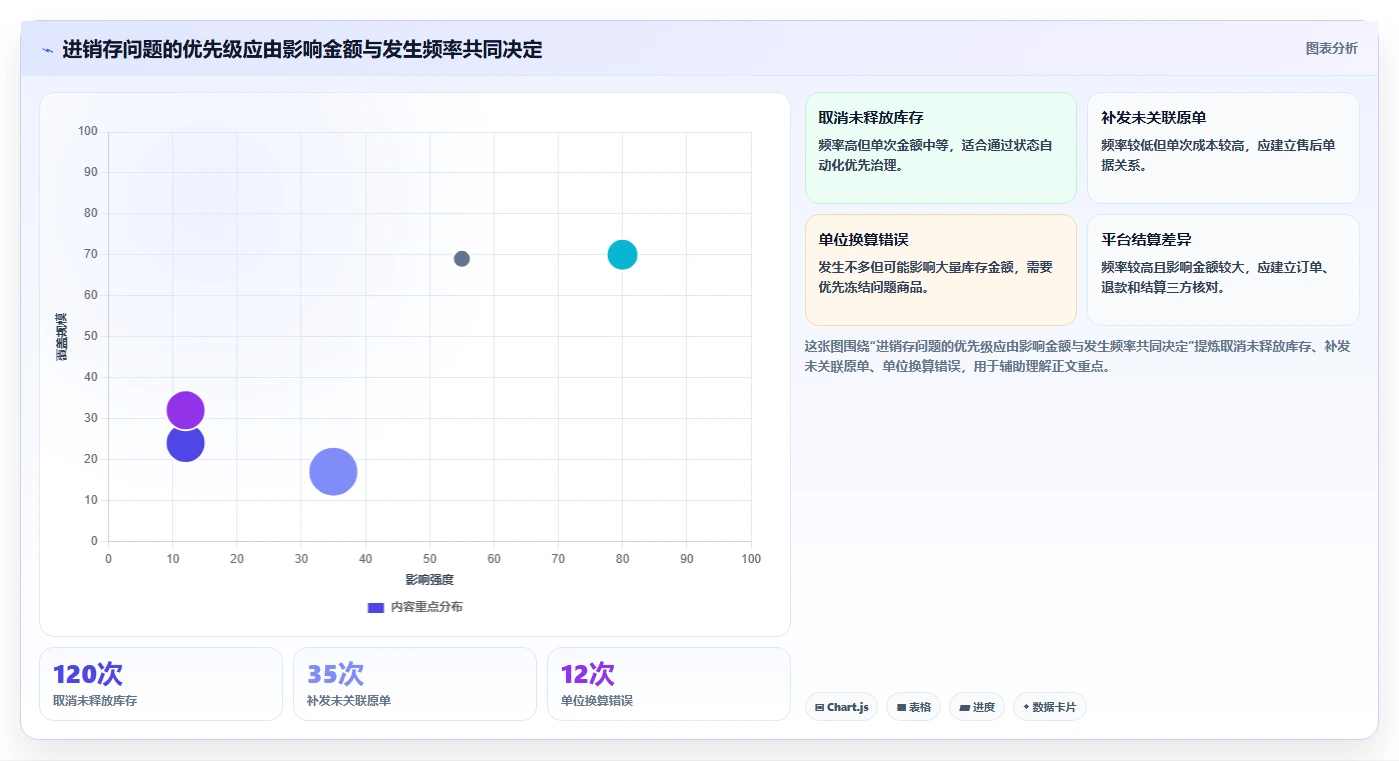
Task: Select the large light-blue bubble
Action: coord(333,471)
